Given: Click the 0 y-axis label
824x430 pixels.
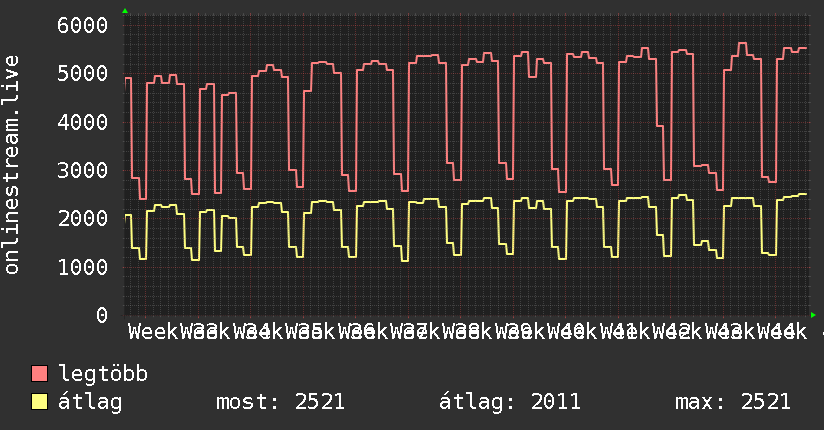Looking at the screenshot, I should coord(102,315).
